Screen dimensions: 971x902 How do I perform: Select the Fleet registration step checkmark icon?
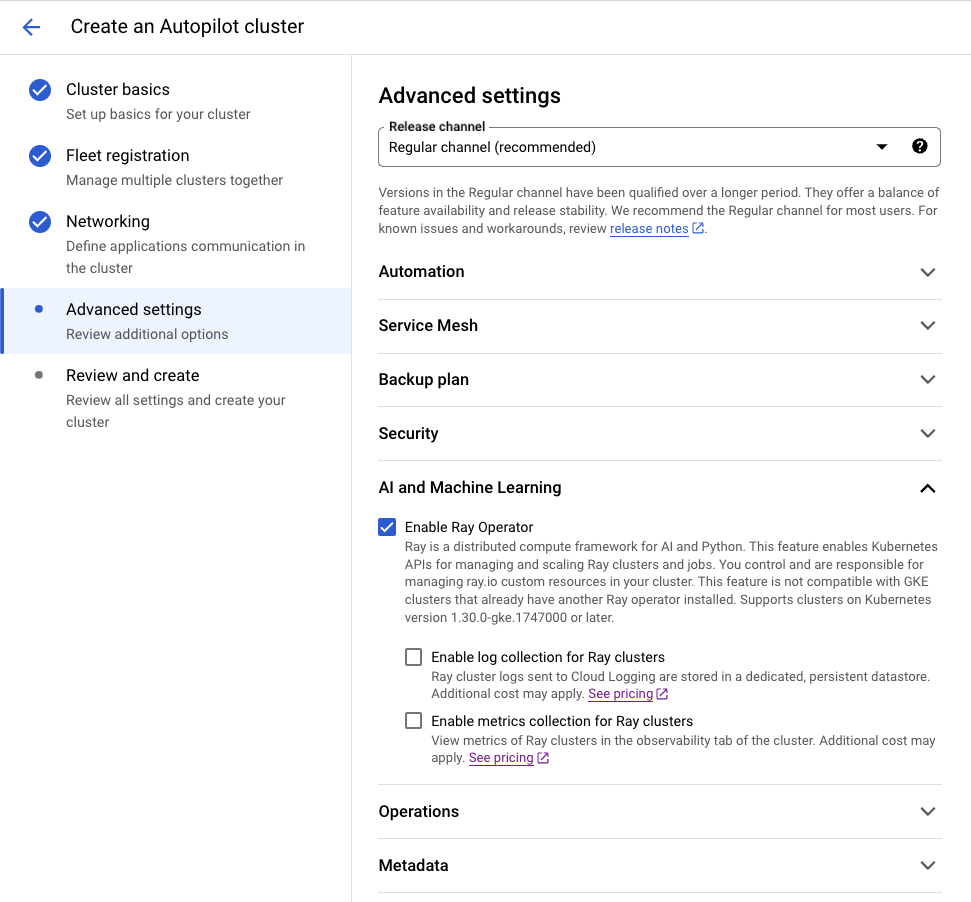(x=39, y=156)
